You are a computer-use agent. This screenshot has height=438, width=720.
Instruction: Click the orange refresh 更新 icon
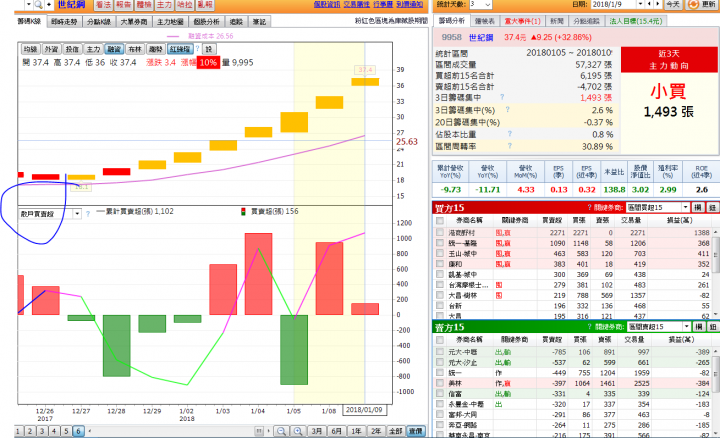coord(692,4)
